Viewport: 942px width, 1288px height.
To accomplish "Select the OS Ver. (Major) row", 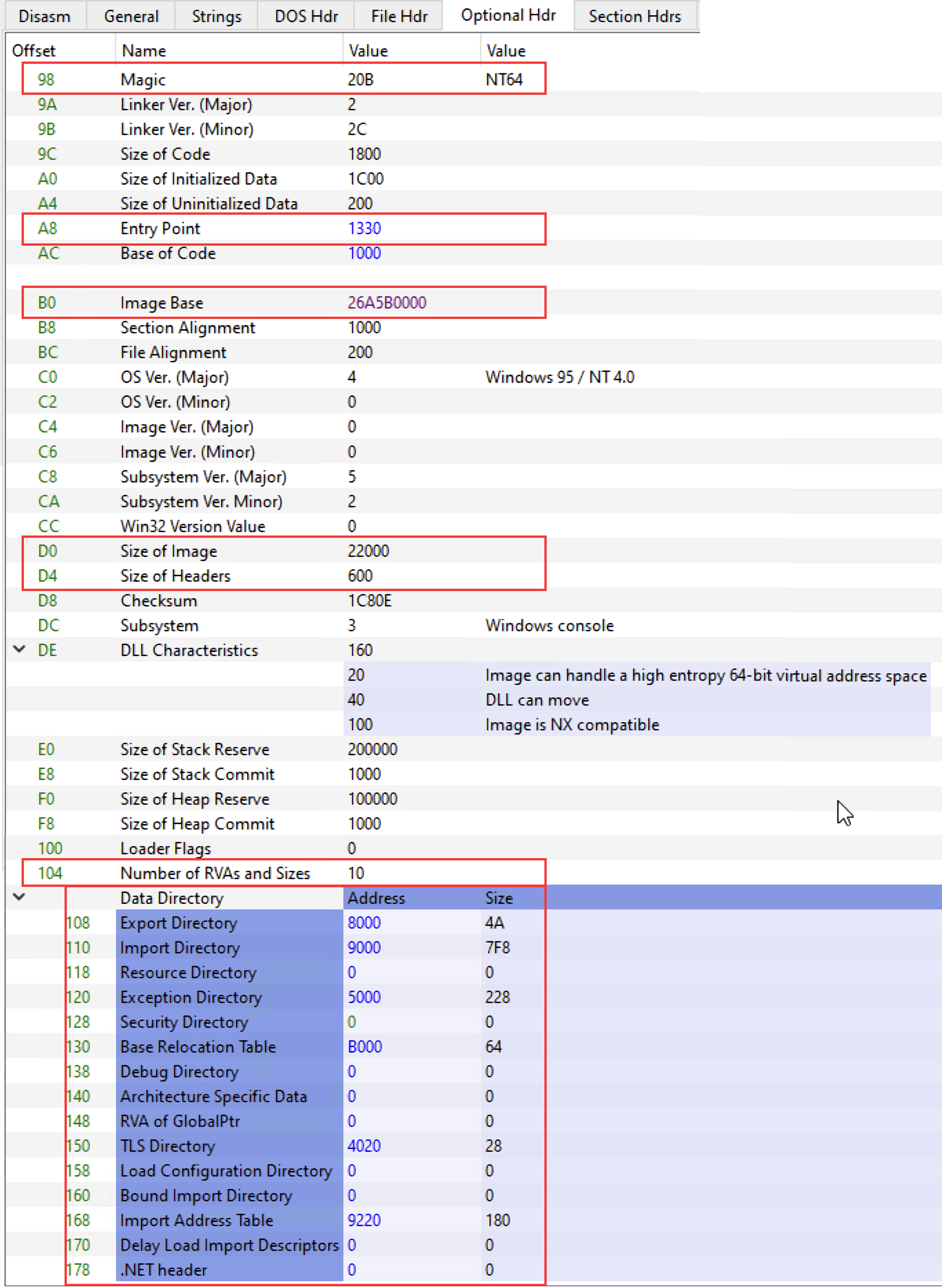I will [473, 377].
